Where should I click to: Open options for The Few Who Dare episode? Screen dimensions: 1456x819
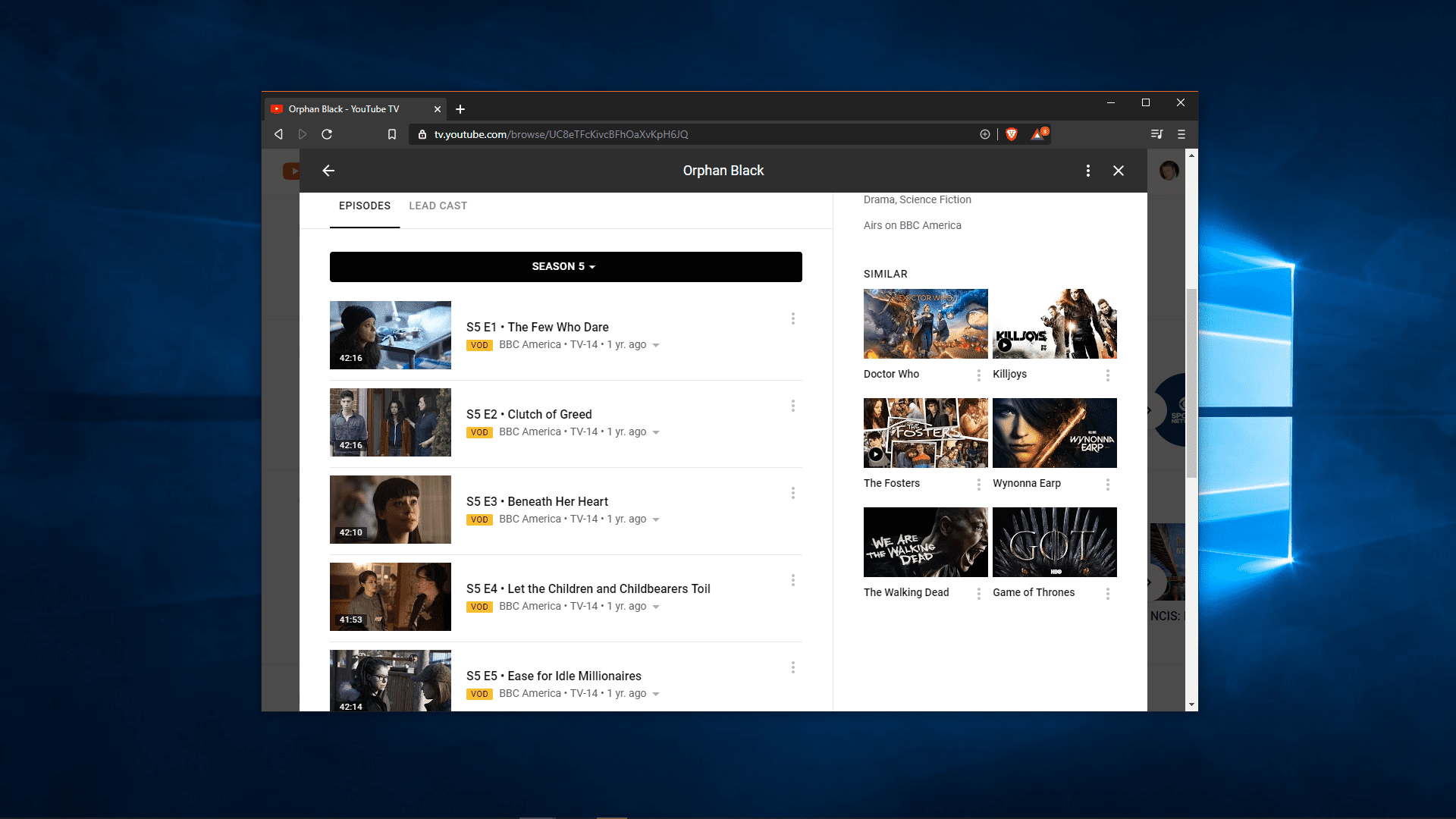click(x=793, y=318)
